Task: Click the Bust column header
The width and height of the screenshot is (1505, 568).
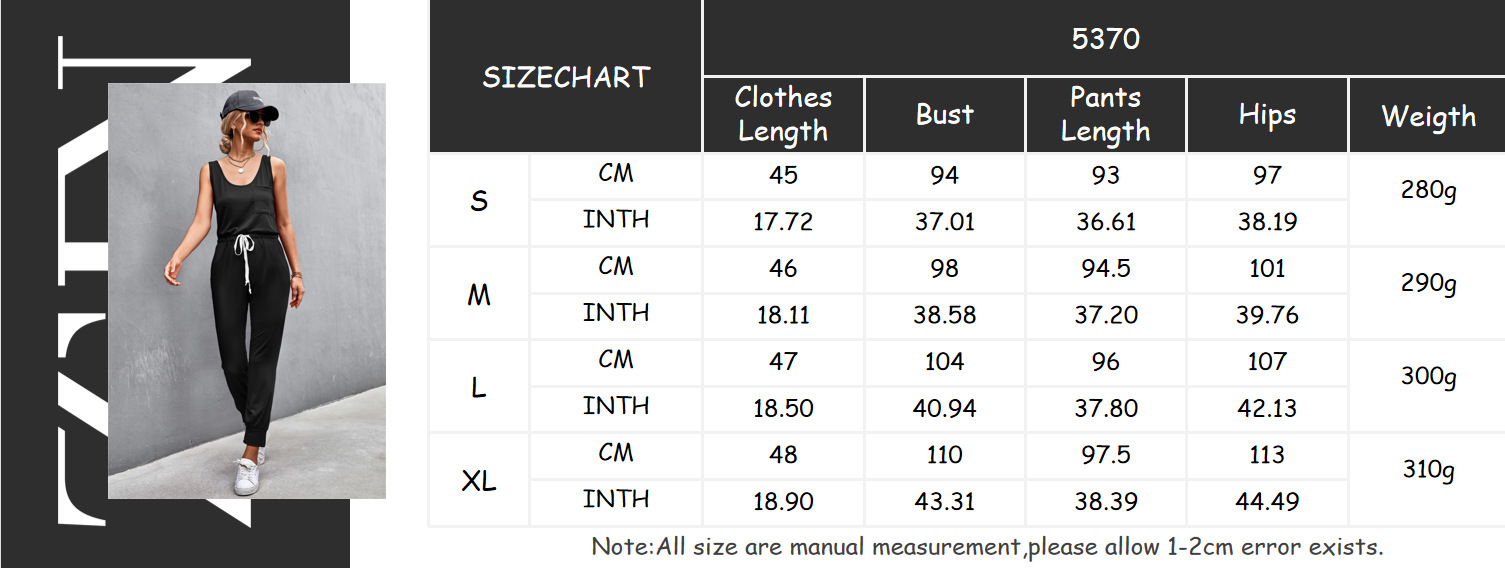Action: point(944,114)
